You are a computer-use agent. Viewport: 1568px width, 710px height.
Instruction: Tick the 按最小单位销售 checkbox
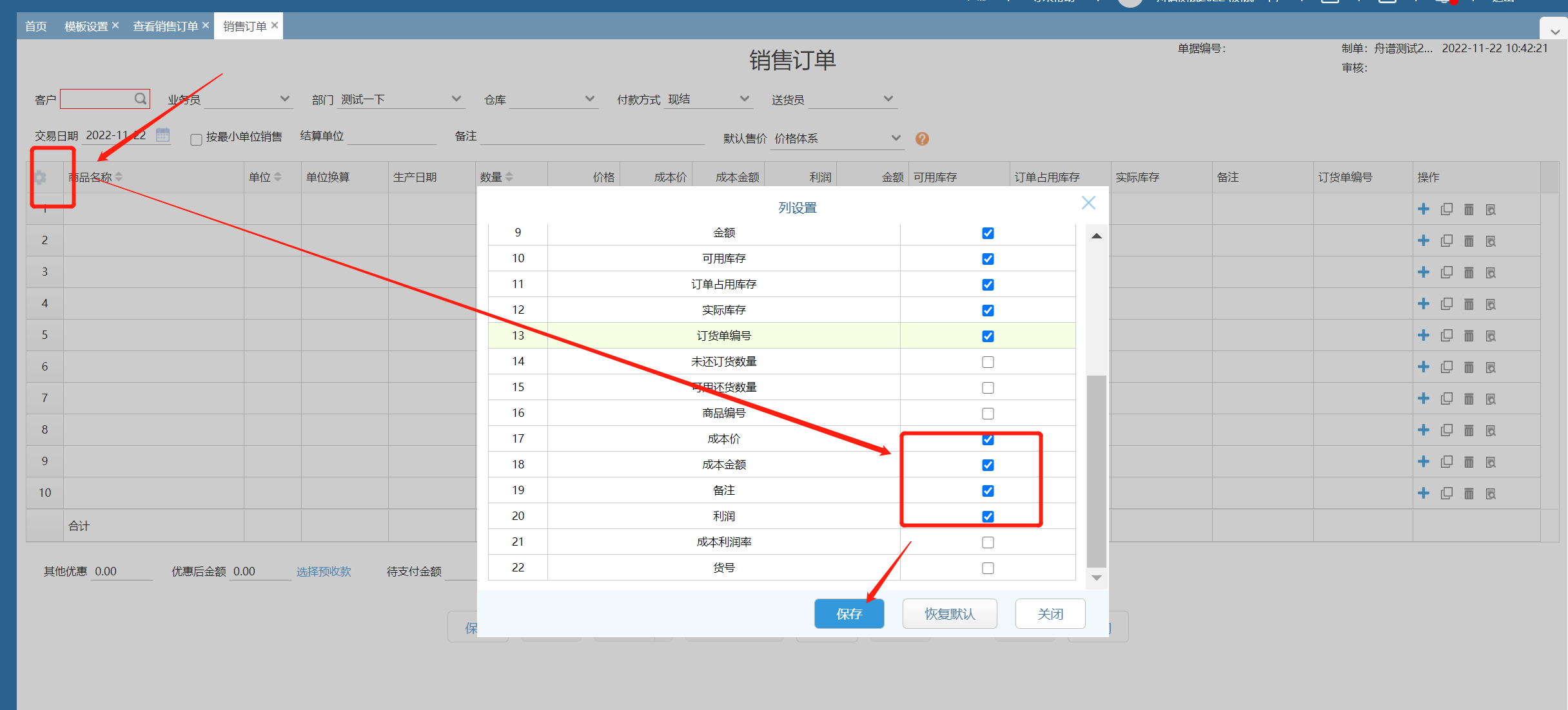196,139
